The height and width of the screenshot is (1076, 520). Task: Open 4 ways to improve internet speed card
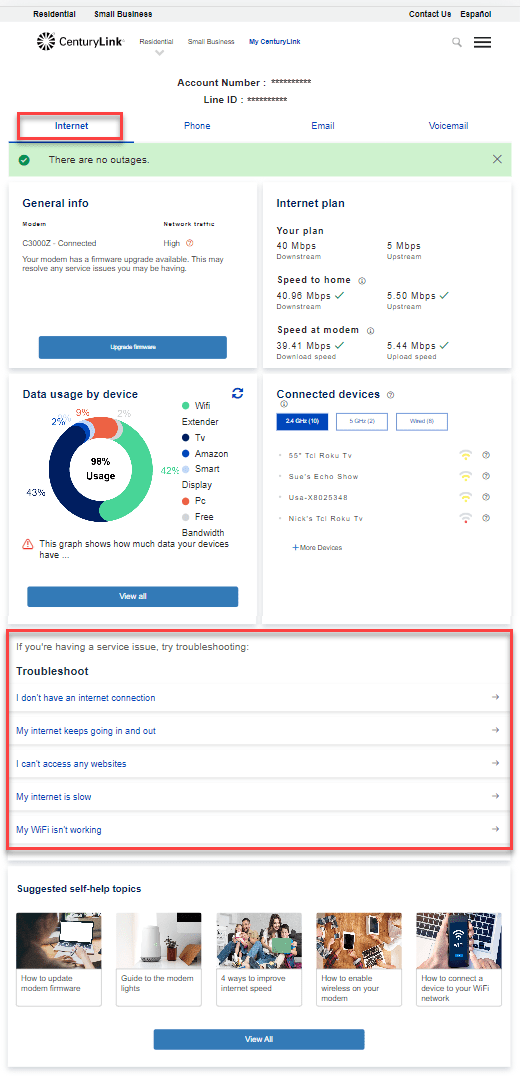(259, 959)
